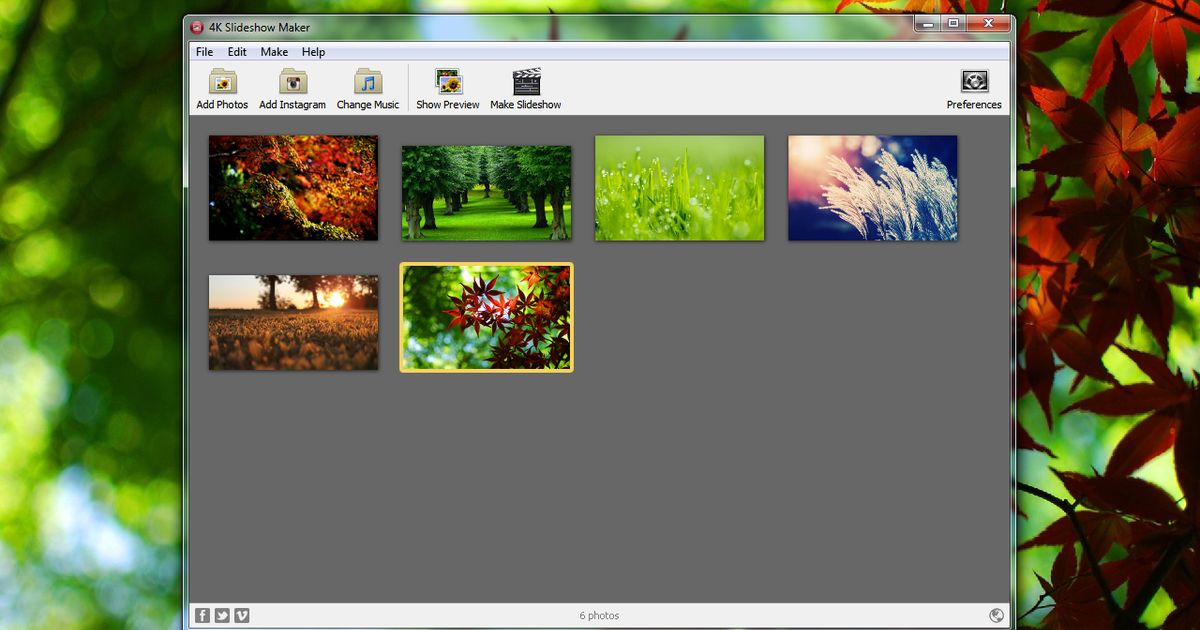Viewport: 1200px width, 630px height.
Task: Click the Make Slideshow clapperboard icon
Action: pyautogui.click(x=526, y=82)
